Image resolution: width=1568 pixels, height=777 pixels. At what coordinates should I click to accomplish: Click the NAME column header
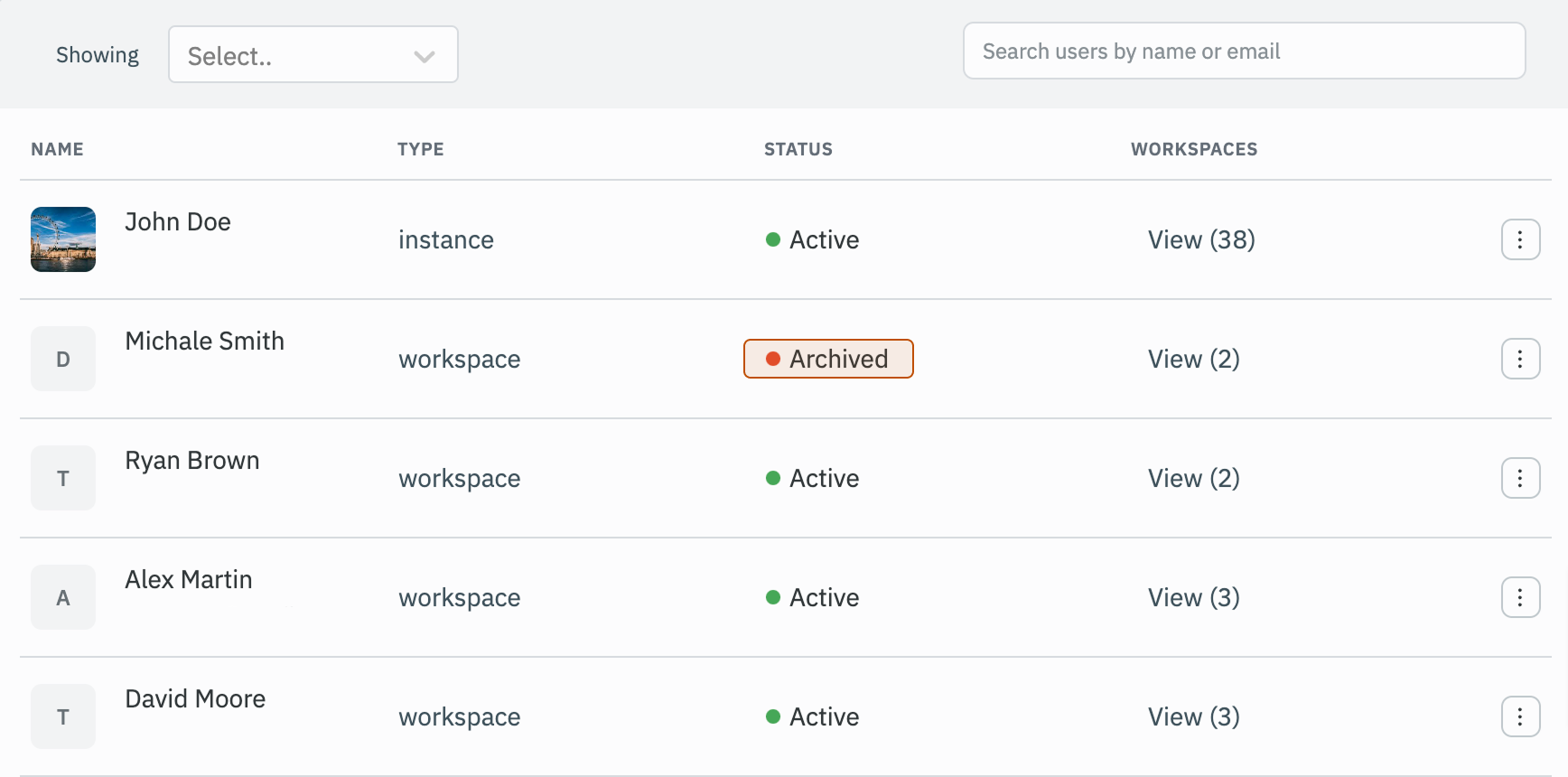[57, 149]
